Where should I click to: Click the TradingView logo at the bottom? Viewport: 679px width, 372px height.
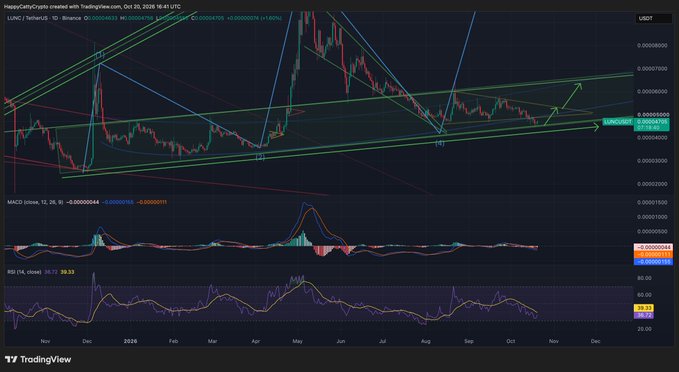[38, 359]
